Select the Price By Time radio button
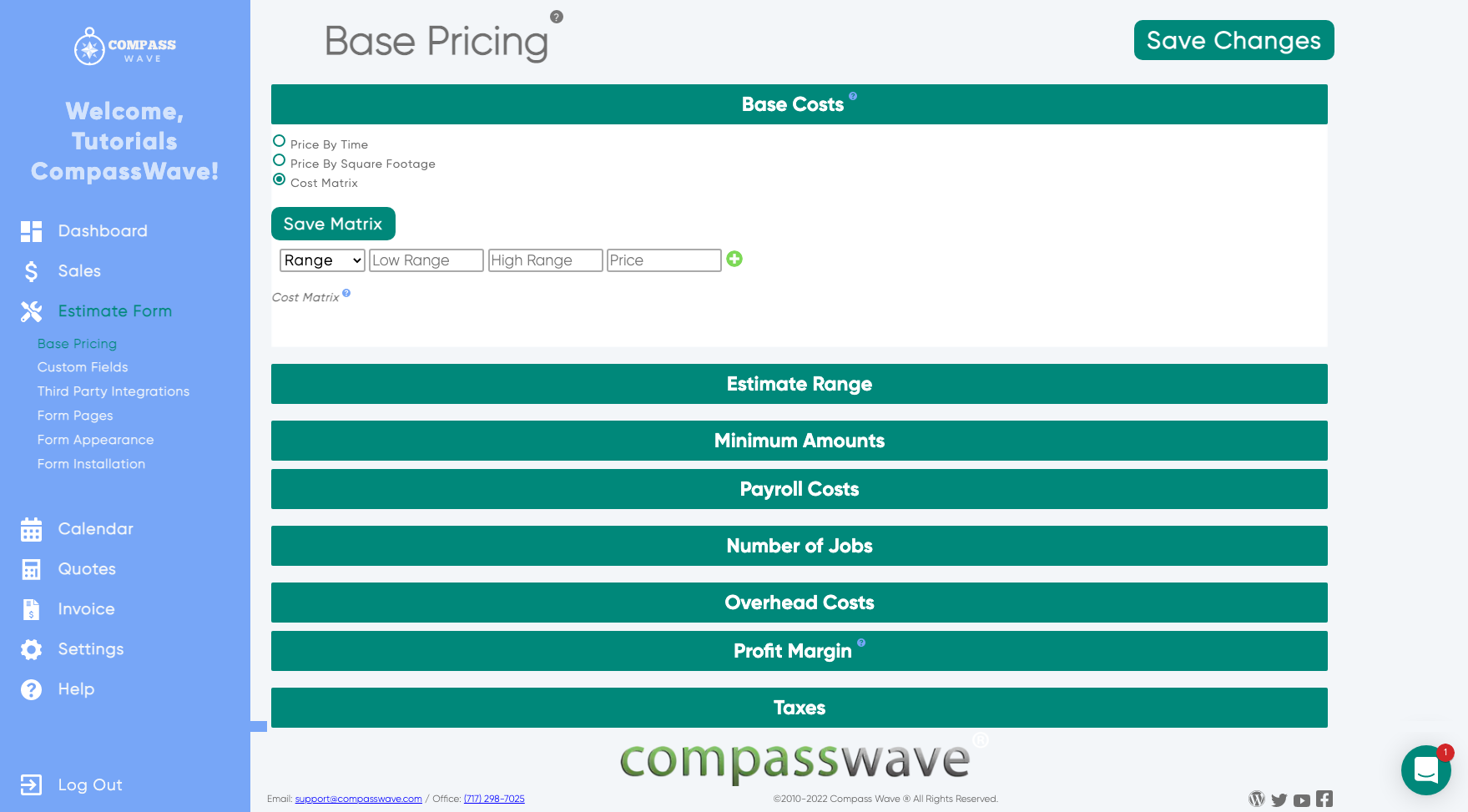 [279, 141]
